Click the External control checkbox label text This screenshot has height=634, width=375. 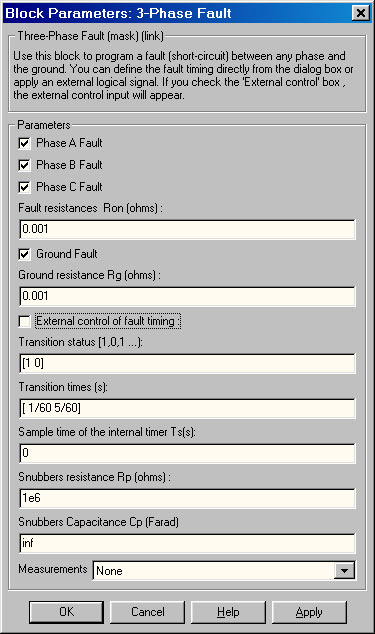(107, 321)
